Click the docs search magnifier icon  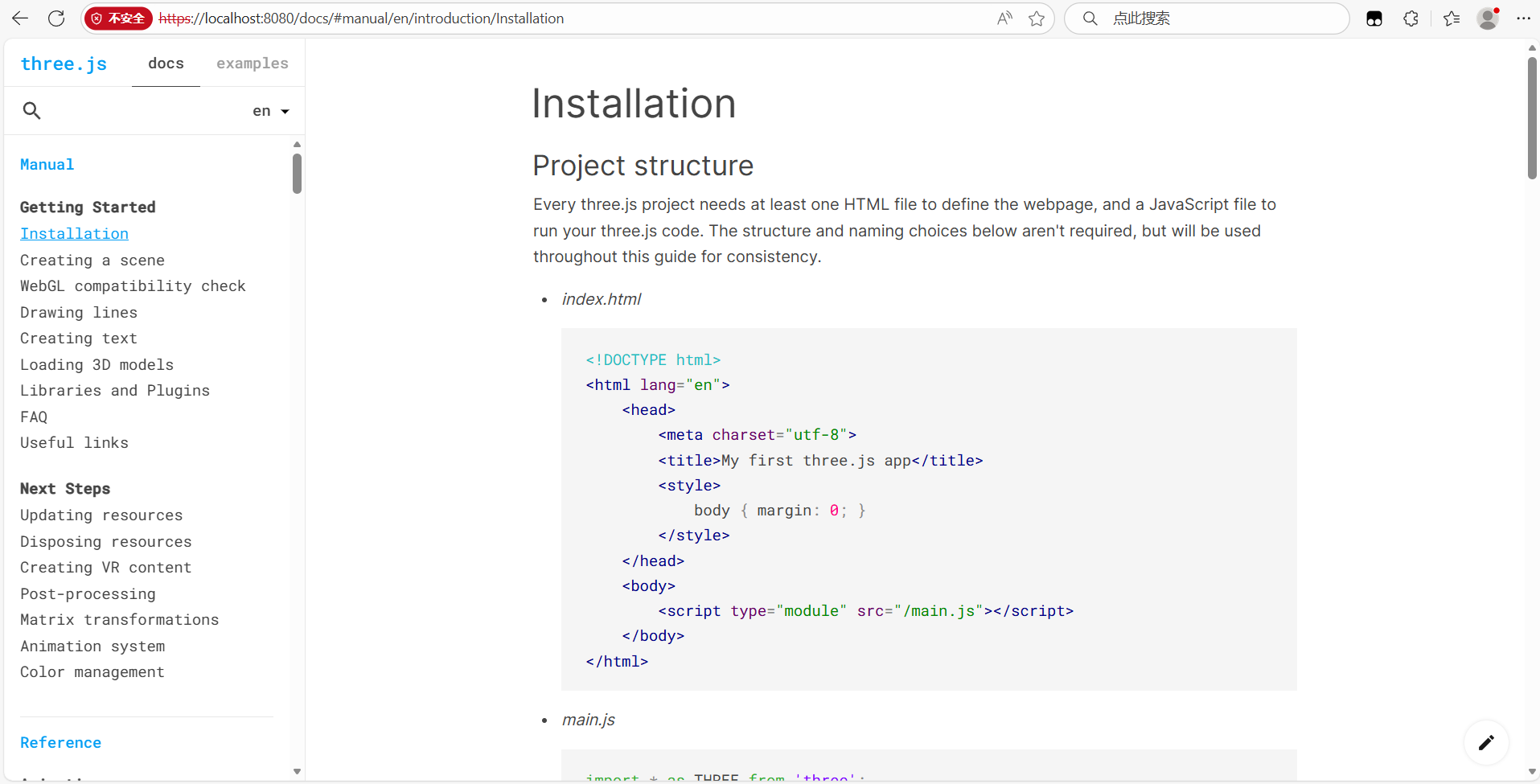[31, 111]
